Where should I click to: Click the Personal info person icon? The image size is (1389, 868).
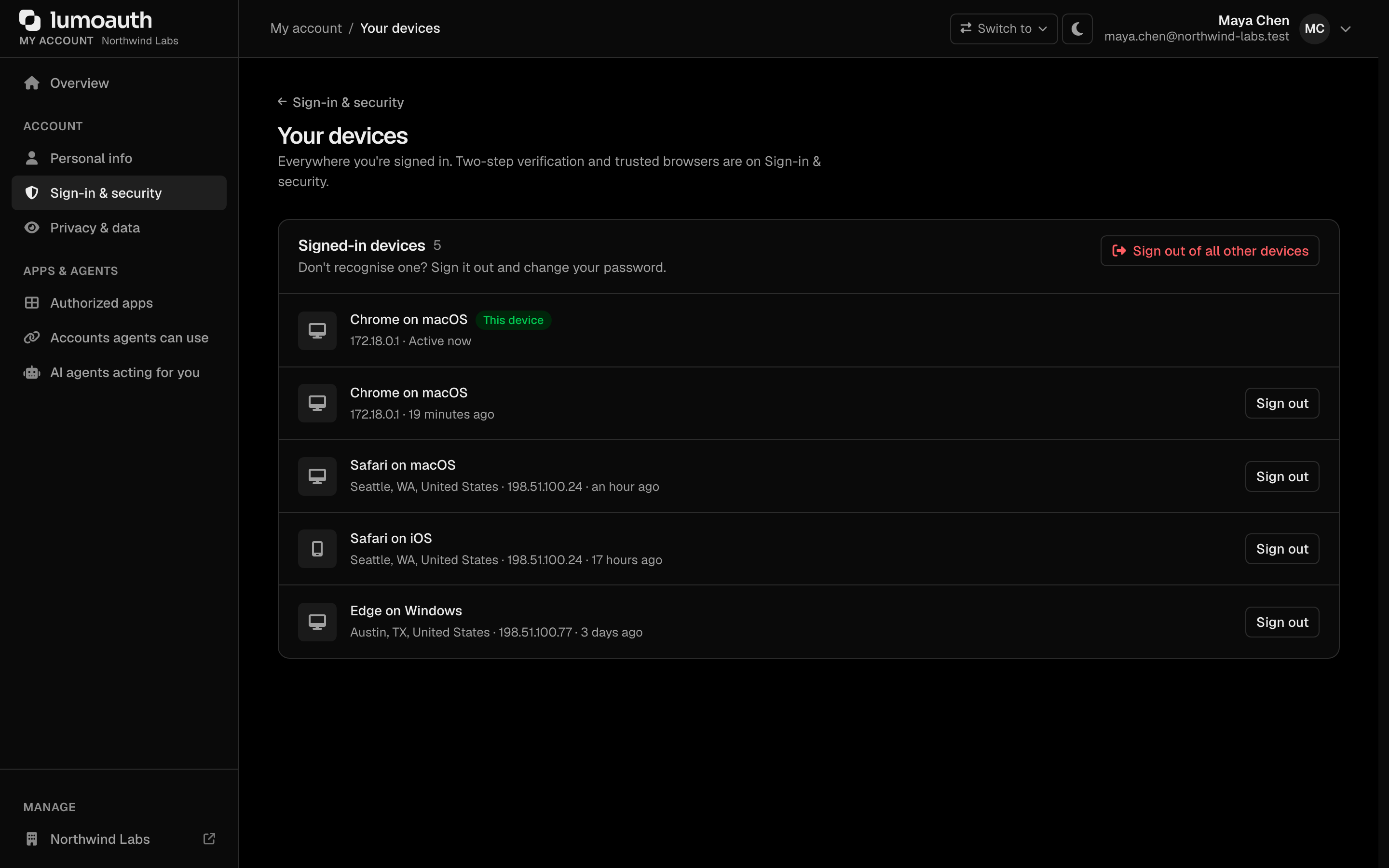pos(32,158)
